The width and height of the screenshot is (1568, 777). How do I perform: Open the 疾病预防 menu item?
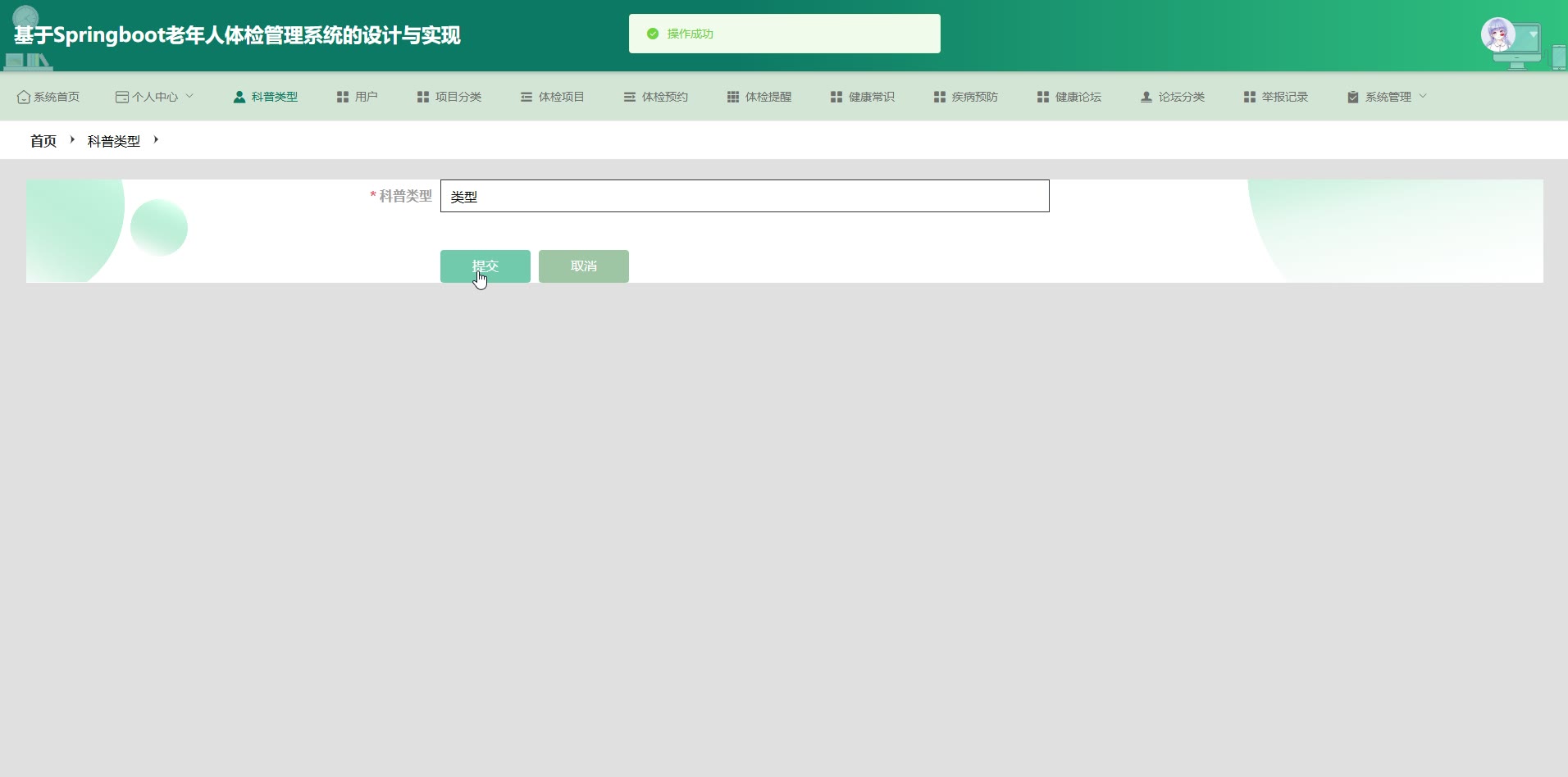point(966,97)
